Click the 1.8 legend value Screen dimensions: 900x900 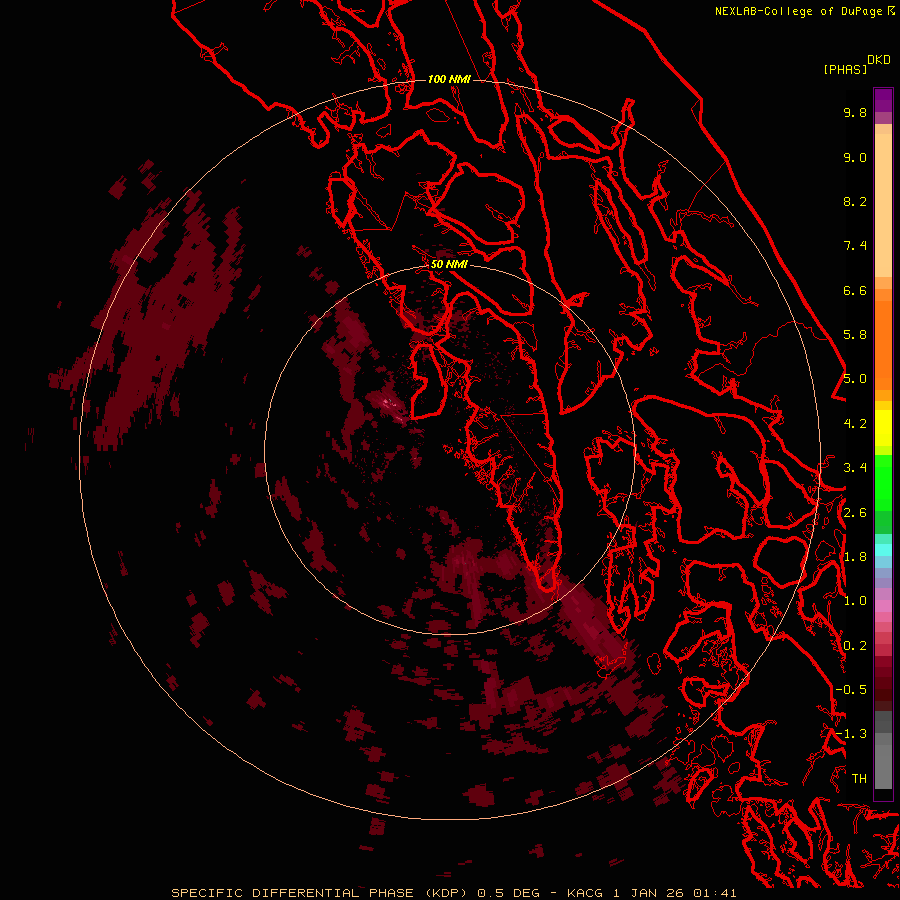click(855, 557)
